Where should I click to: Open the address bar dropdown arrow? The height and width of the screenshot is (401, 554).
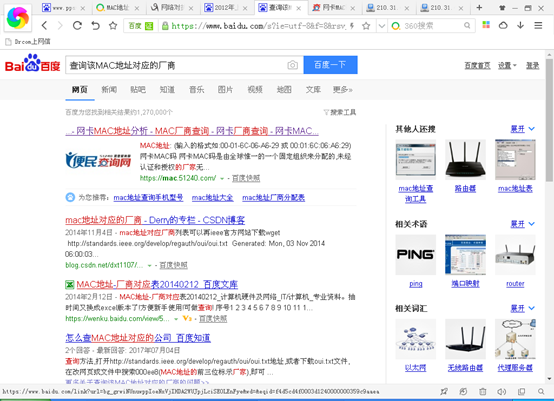point(382,26)
